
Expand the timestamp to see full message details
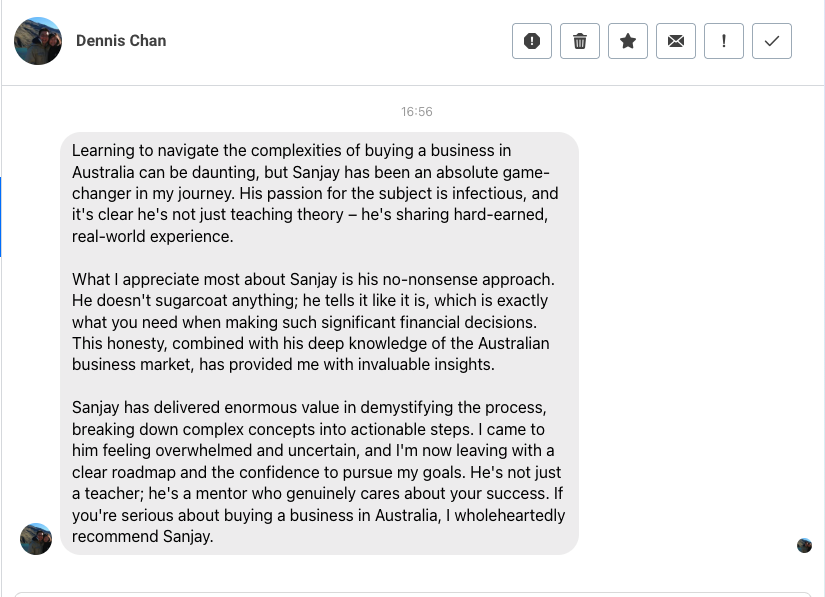point(416,111)
